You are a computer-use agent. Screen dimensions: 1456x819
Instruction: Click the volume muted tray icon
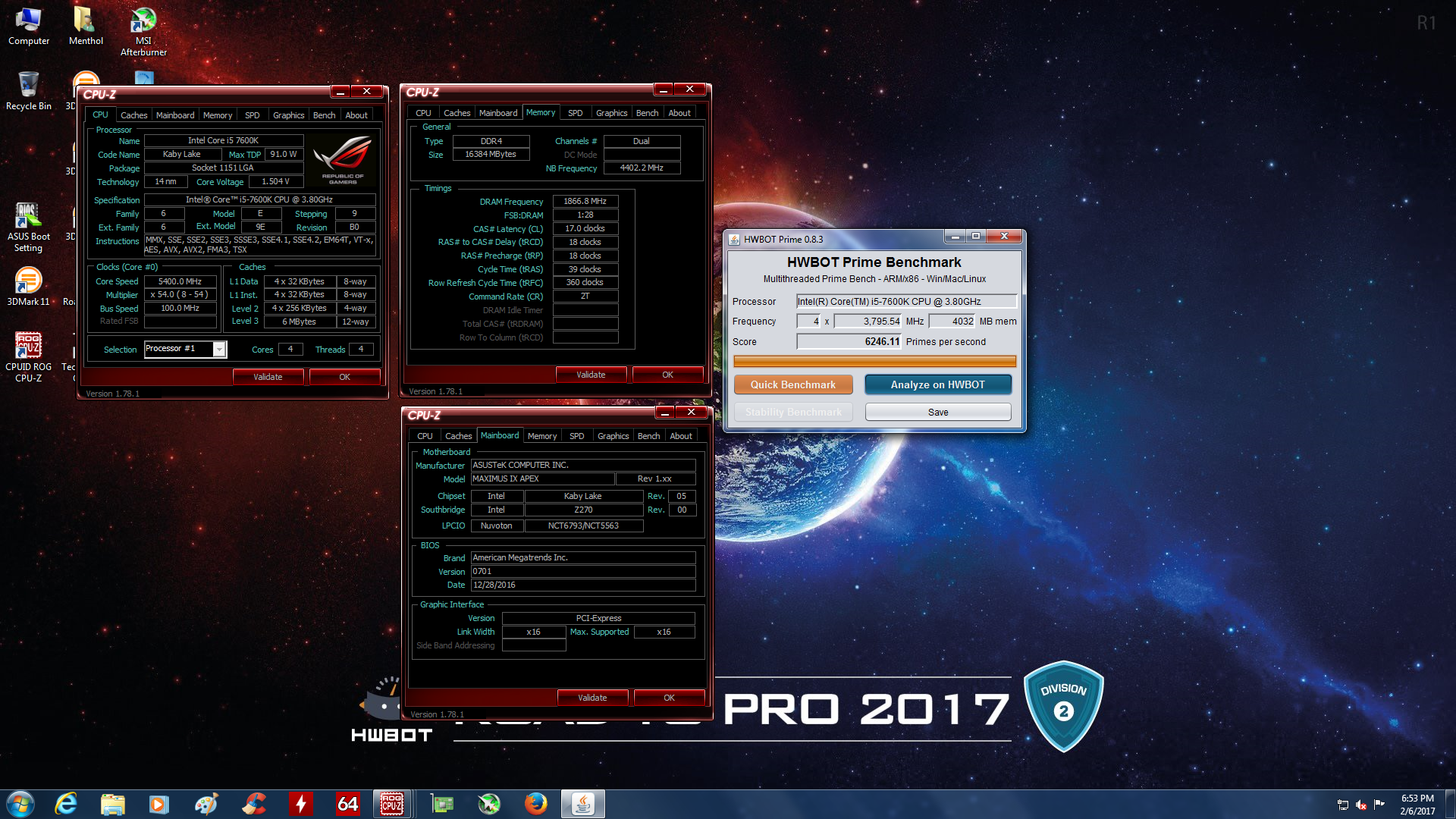point(1361,805)
